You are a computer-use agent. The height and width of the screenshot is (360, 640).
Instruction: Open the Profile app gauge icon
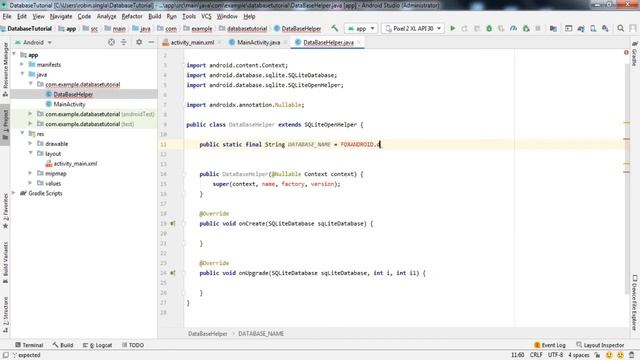pos(513,29)
